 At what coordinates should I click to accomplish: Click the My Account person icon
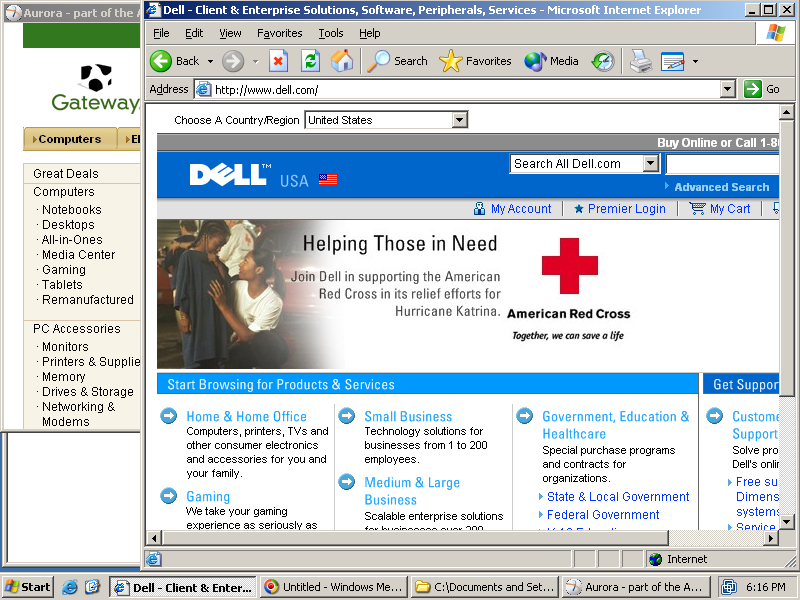click(479, 209)
